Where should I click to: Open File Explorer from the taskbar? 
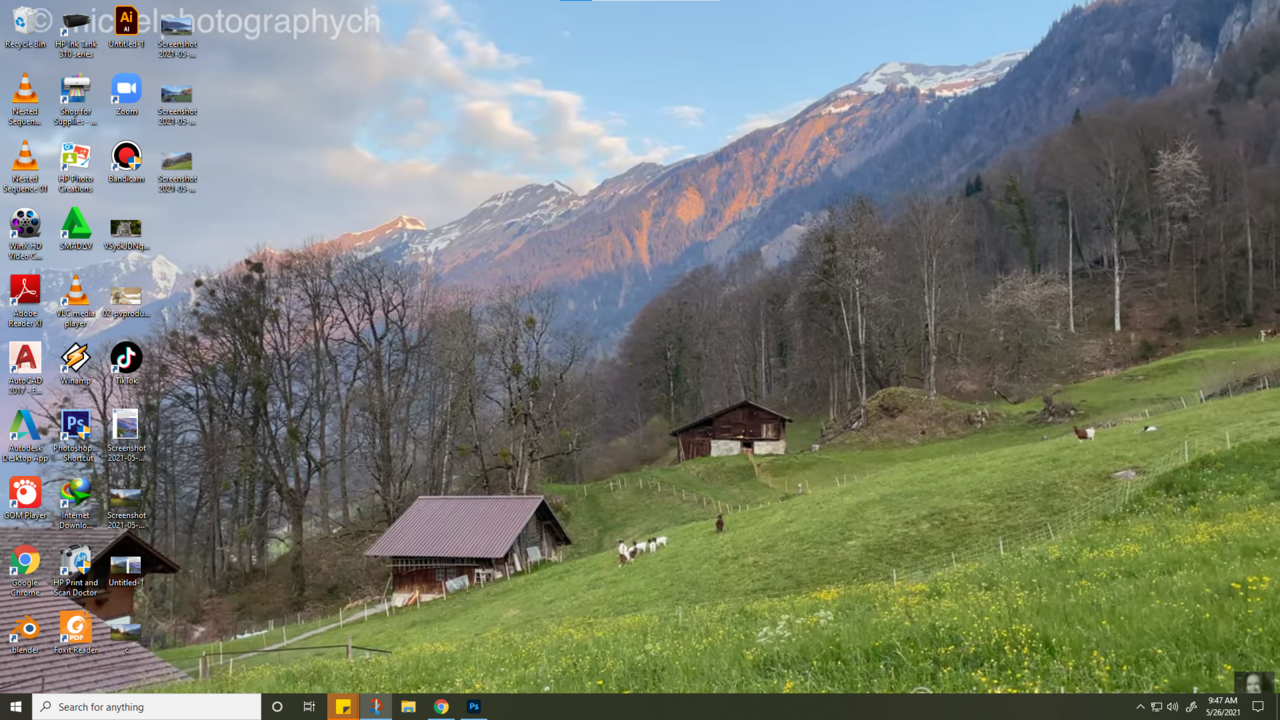tap(408, 707)
